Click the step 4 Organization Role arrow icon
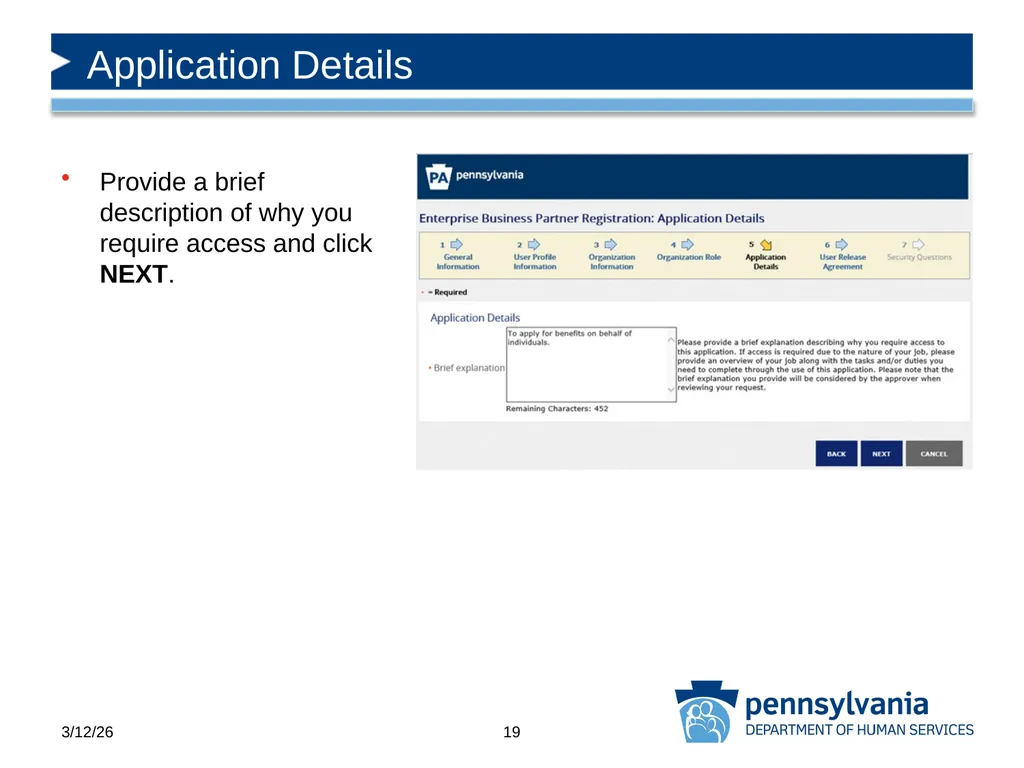Screen dimensions: 1024x768 [x=688, y=244]
